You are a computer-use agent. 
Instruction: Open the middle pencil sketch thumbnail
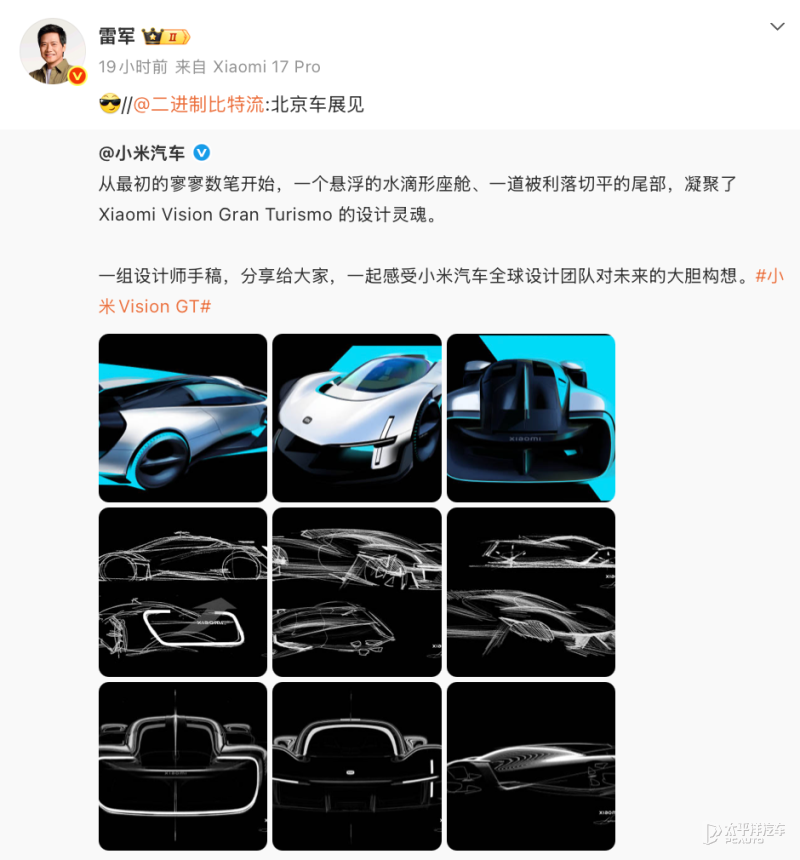pyautogui.click(x=357, y=592)
